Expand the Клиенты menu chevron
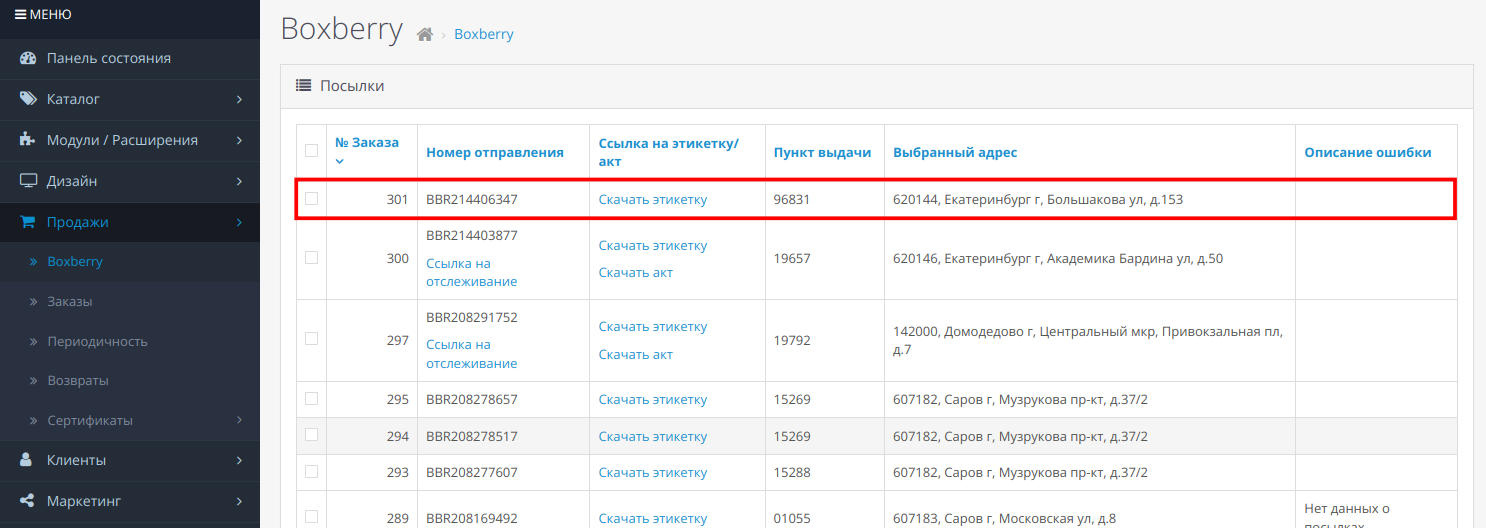 tap(240, 460)
